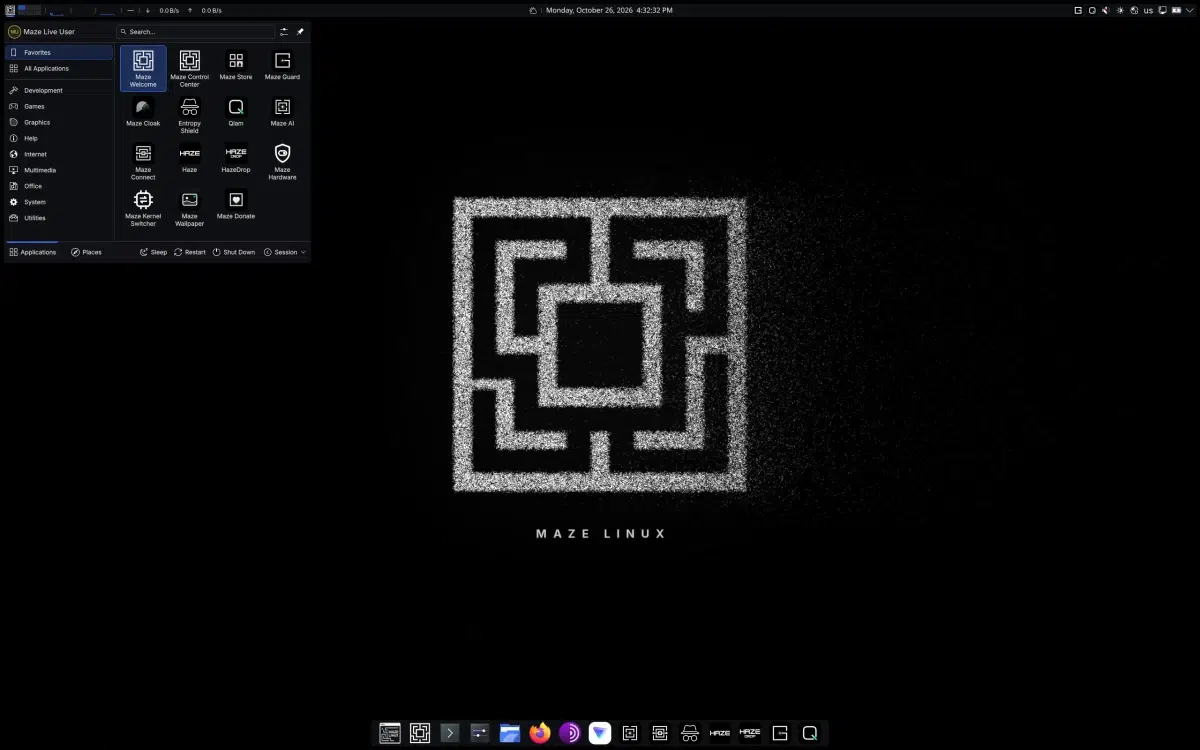Launch Haze from the favorites grid
Image resolution: width=1200 pixels, height=750 pixels.
(190, 159)
